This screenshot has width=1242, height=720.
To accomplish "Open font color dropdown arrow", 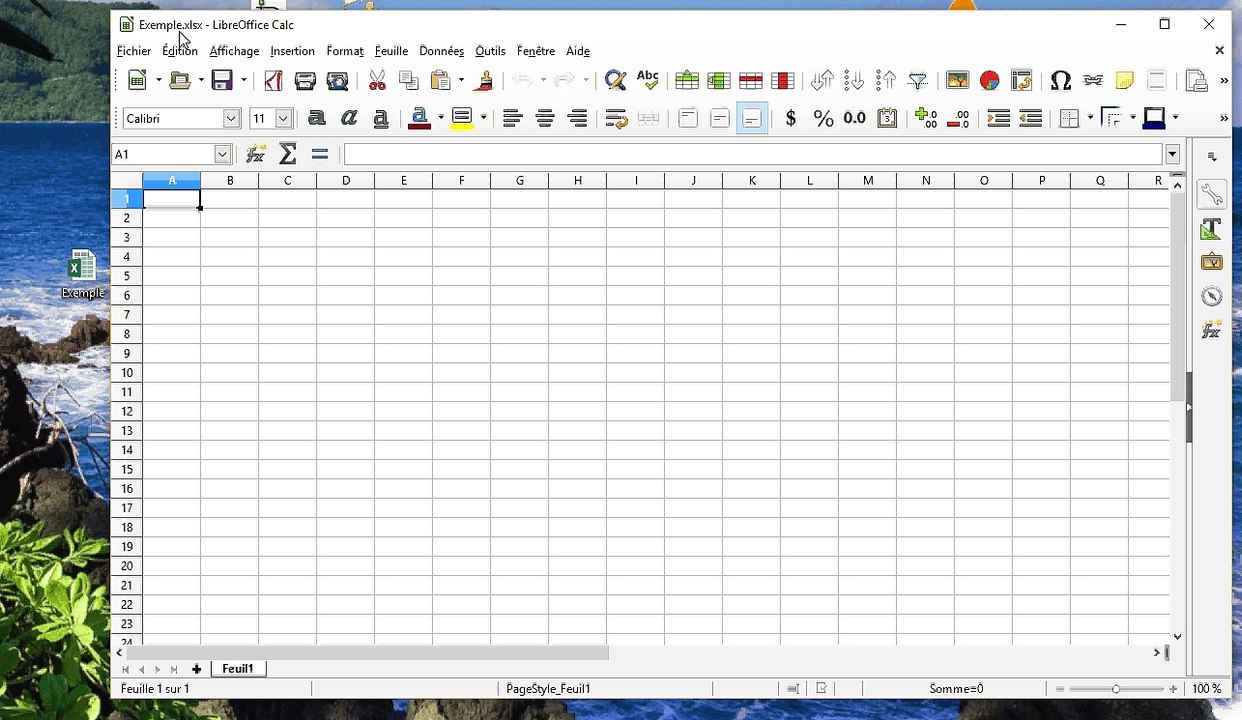I will tap(441, 118).
